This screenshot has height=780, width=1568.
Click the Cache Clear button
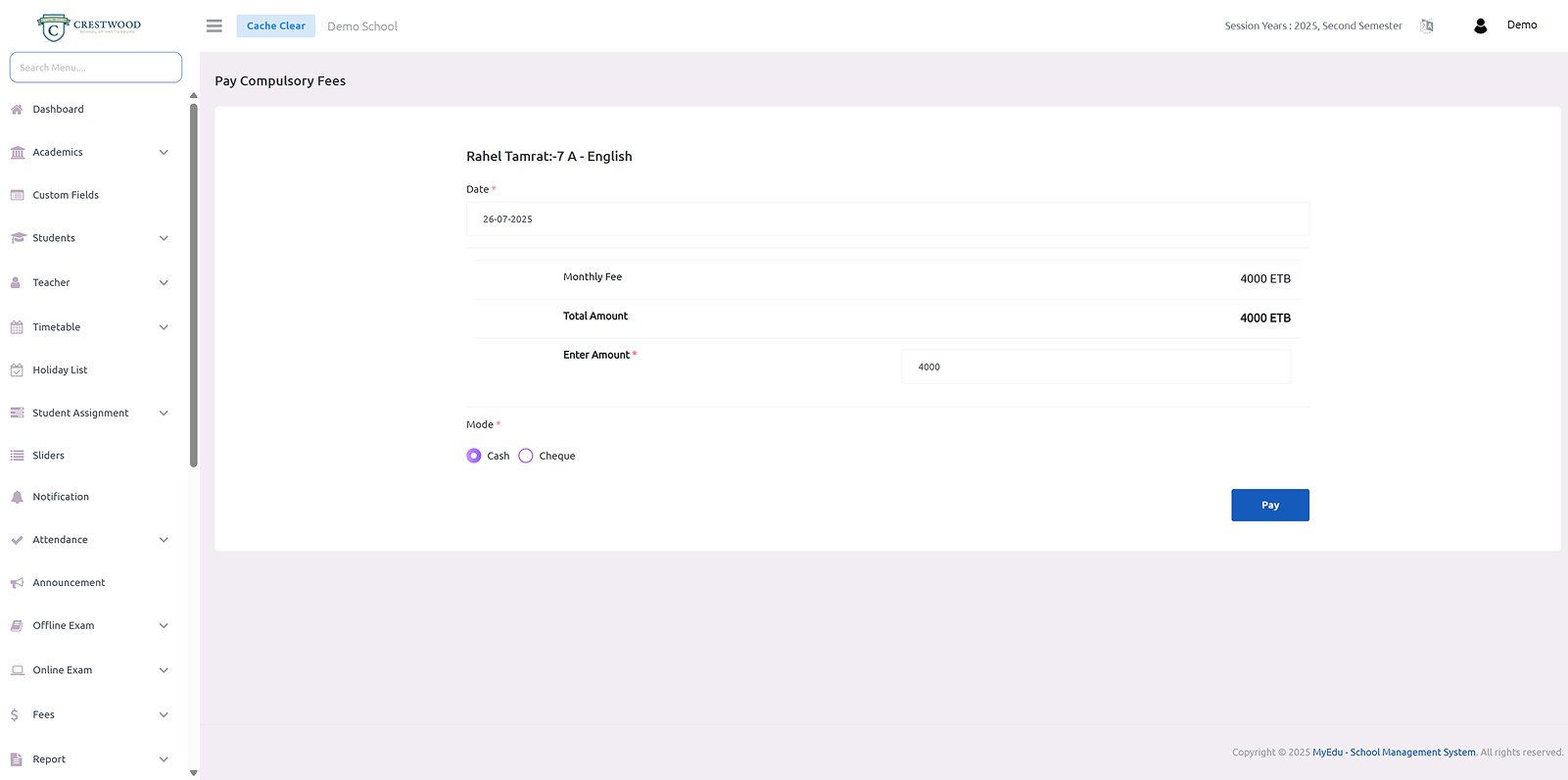click(275, 26)
